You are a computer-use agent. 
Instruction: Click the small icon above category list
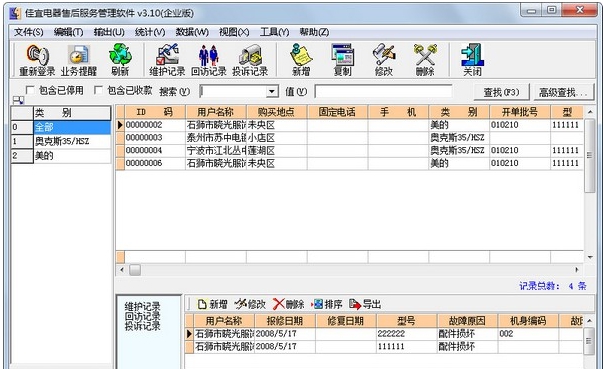pos(18,100)
